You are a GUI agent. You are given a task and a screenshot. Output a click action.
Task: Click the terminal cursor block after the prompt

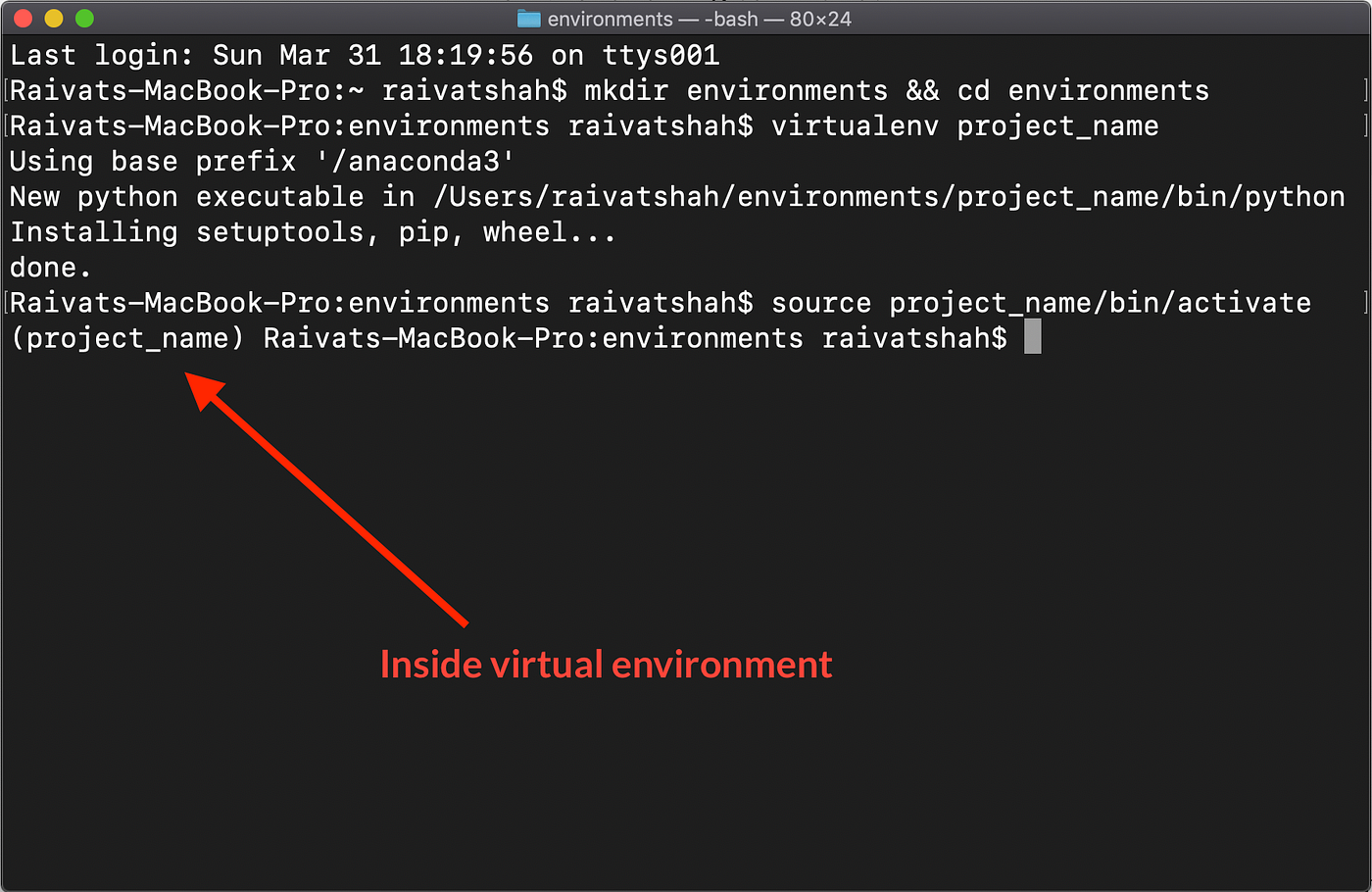click(1031, 337)
